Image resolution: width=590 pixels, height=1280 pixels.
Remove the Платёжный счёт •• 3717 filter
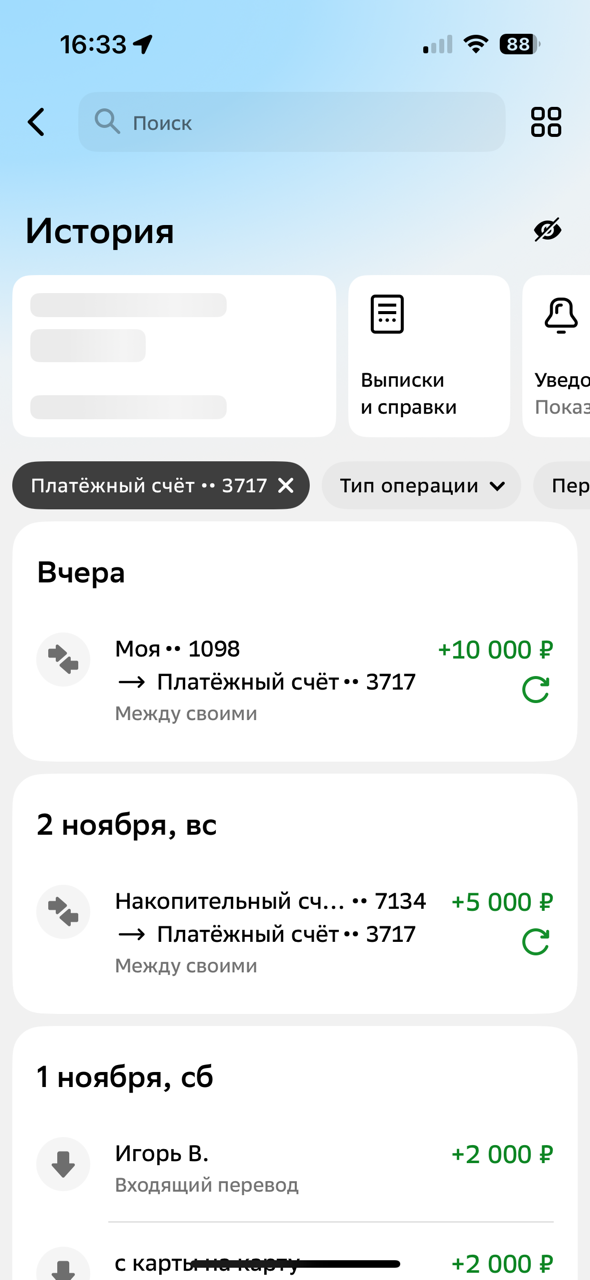[286, 485]
